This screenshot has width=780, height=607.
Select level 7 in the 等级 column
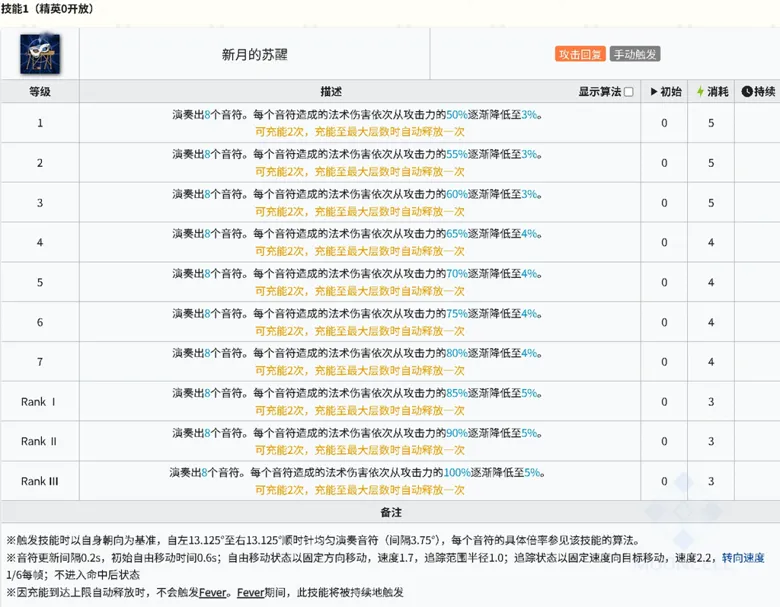coord(40,362)
